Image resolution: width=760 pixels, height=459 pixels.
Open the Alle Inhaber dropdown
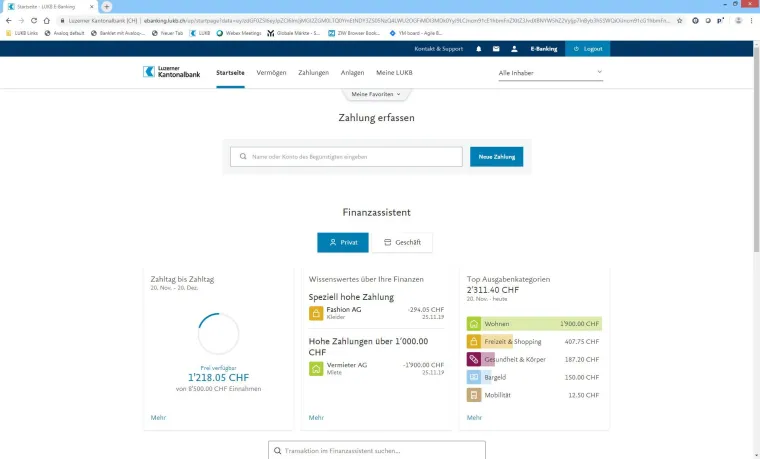550,72
